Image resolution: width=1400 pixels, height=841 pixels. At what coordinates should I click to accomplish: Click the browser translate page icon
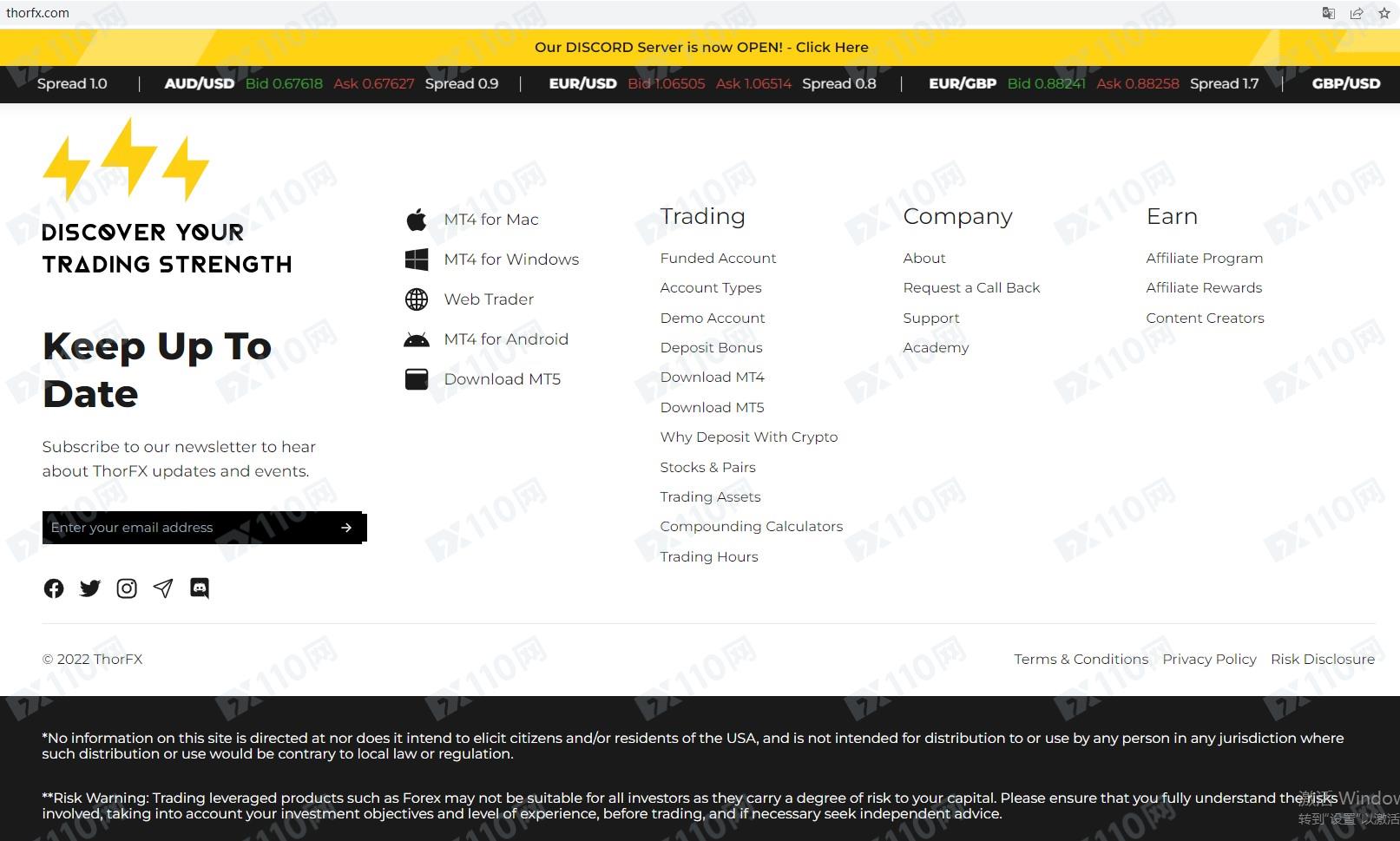[x=1329, y=13]
